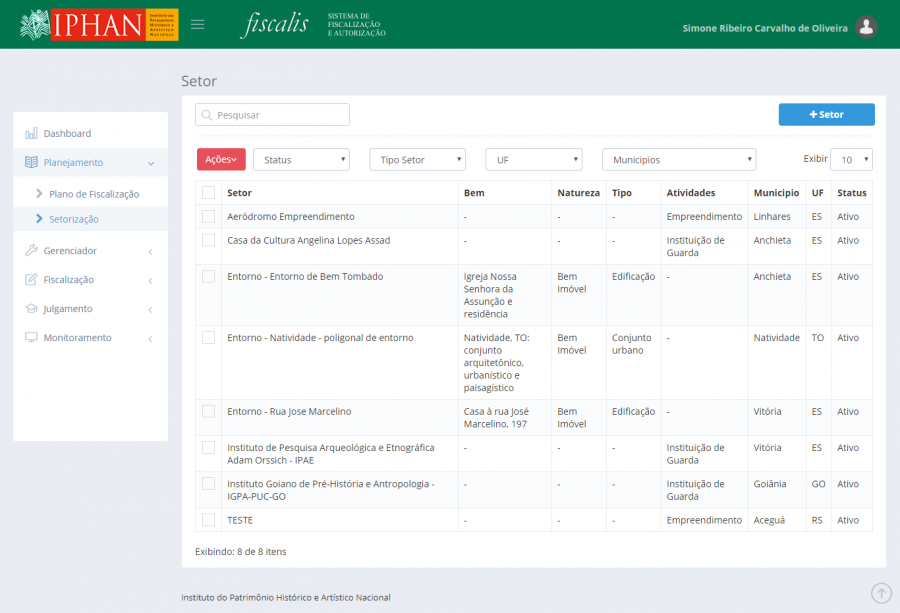Select the TESTE row checkbox
The height and width of the screenshot is (613, 900).
(x=208, y=520)
